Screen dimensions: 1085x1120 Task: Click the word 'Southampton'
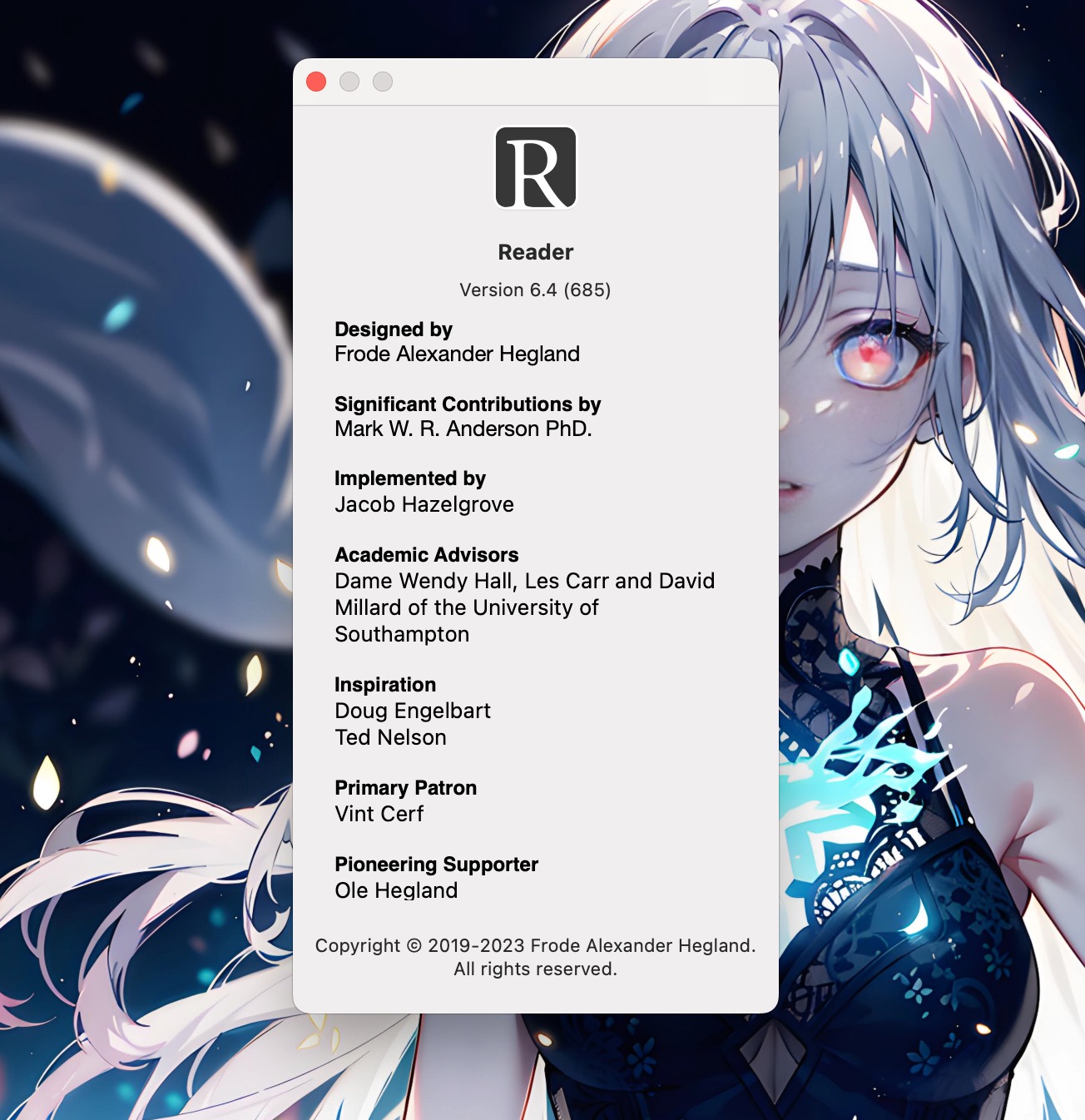[x=402, y=634]
